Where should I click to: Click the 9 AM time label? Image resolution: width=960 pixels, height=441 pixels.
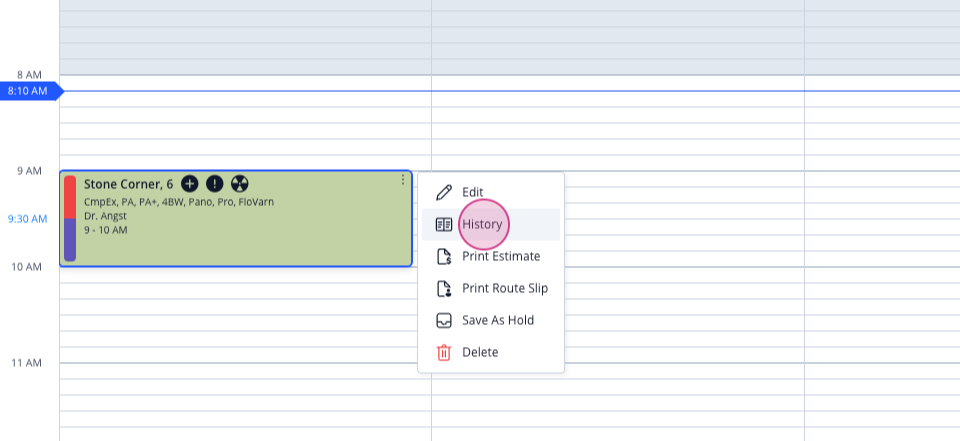[x=29, y=170]
